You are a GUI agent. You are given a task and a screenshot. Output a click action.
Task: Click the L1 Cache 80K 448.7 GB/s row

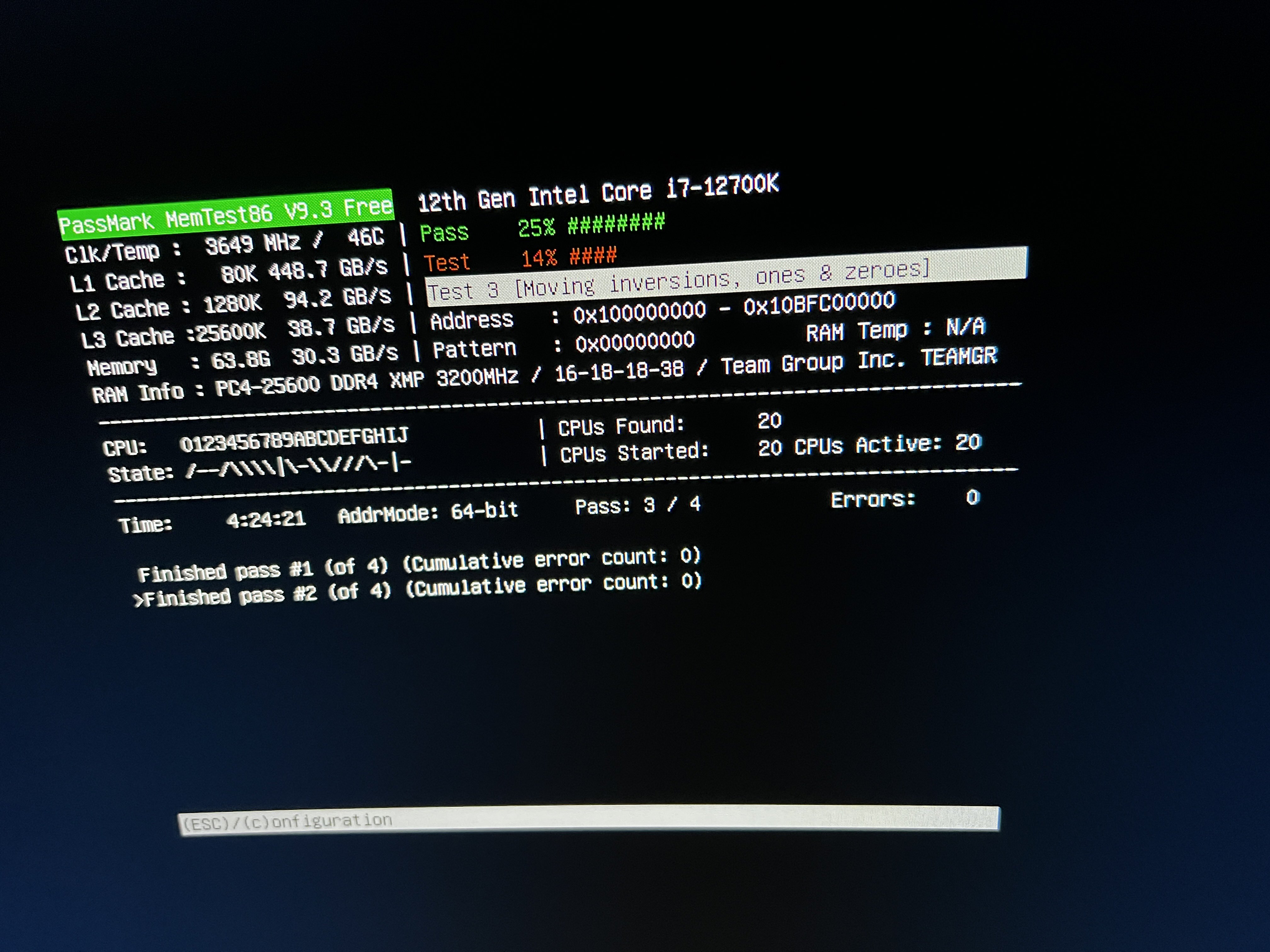[x=228, y=275]
